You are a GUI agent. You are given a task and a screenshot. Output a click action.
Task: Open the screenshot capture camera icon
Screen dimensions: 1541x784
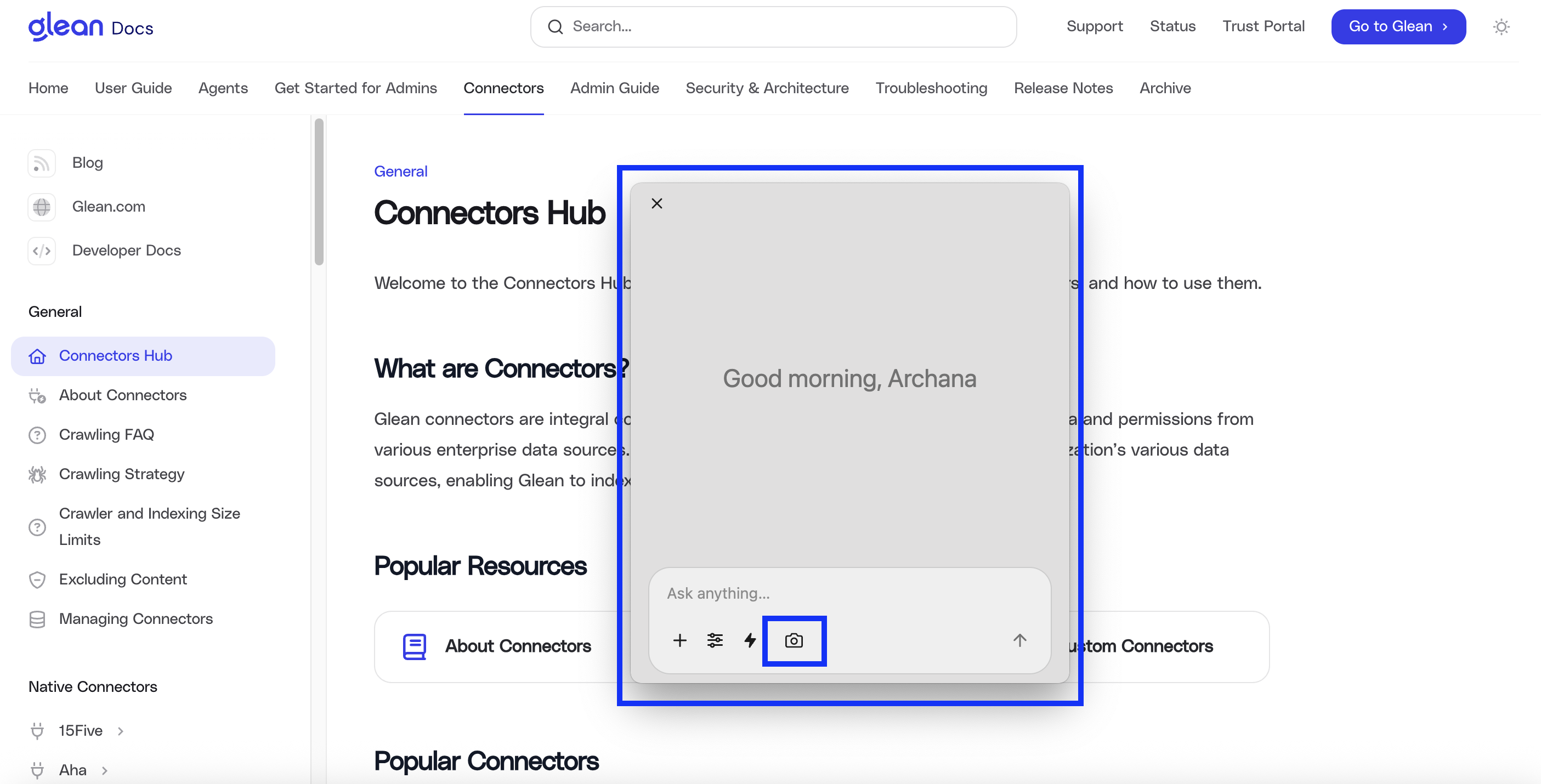pos(795,640)
